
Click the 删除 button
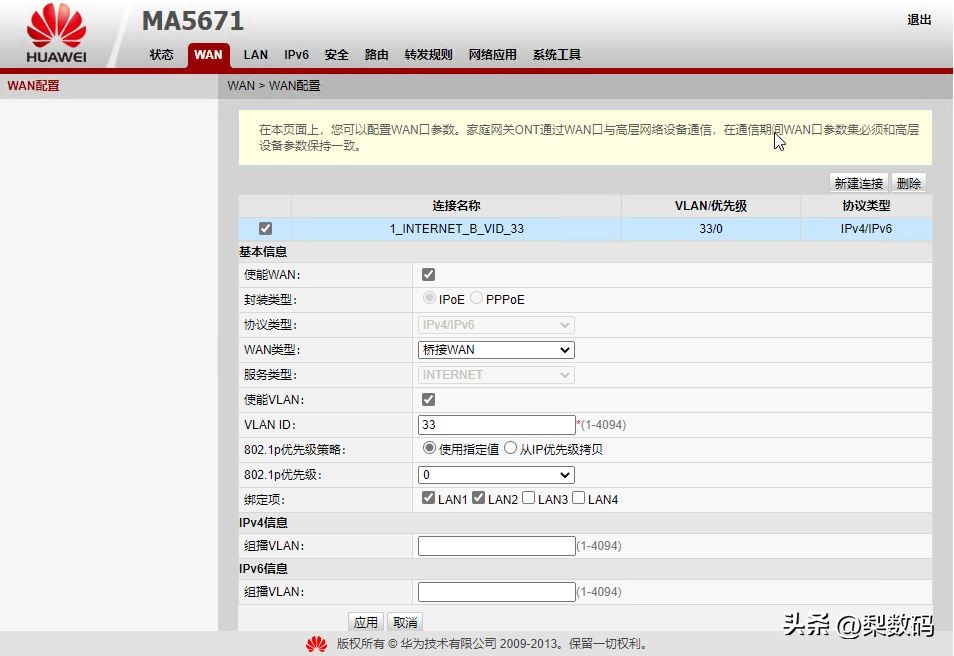(x=908, y=182)
